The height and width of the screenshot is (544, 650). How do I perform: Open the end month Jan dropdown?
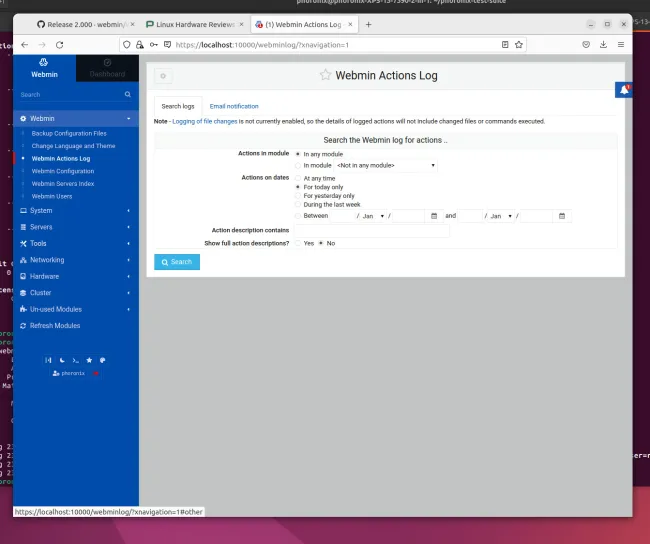coord(501,216)
